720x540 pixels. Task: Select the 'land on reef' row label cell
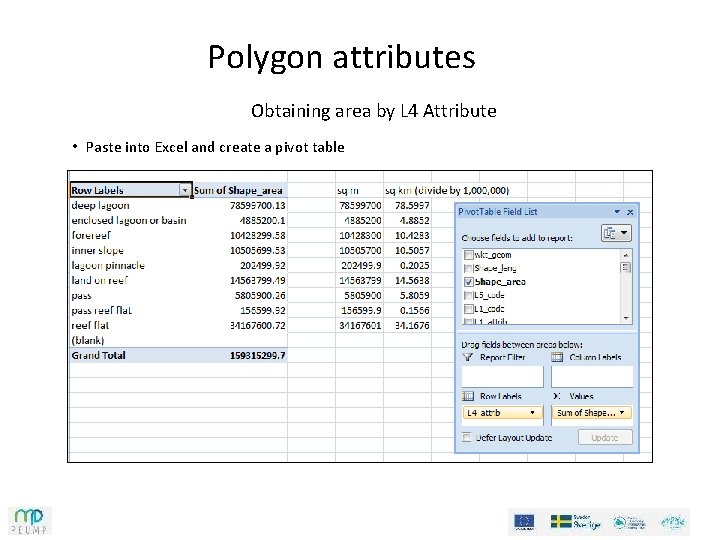pos(130,281)
